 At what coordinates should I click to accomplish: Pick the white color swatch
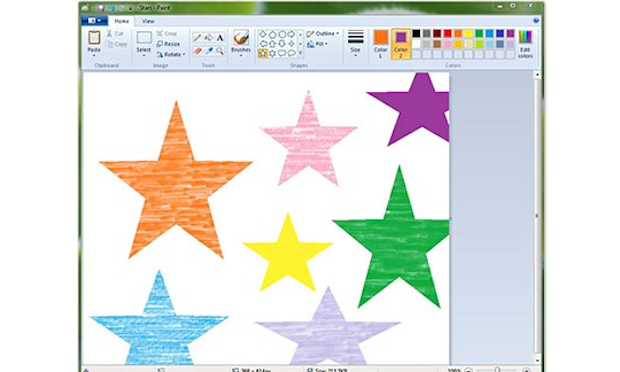coord(416,44)
